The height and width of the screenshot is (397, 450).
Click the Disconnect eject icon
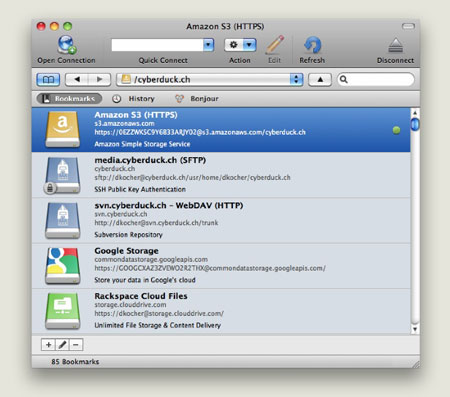point(395,46)
